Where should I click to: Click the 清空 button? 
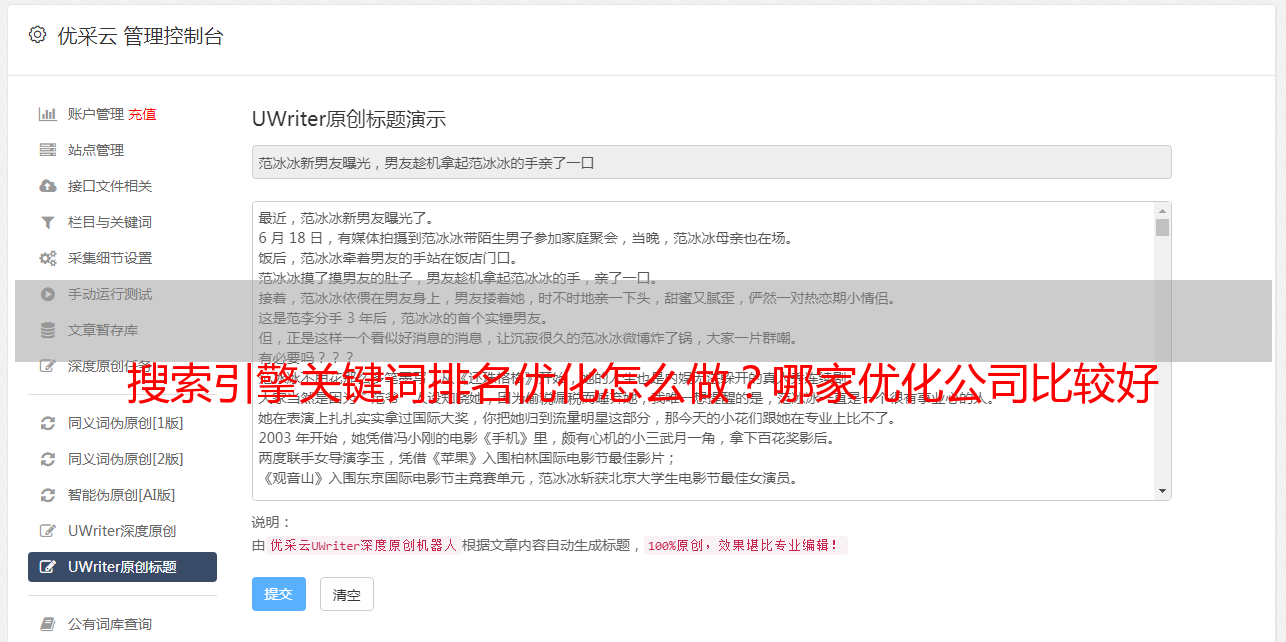[347, 594]
